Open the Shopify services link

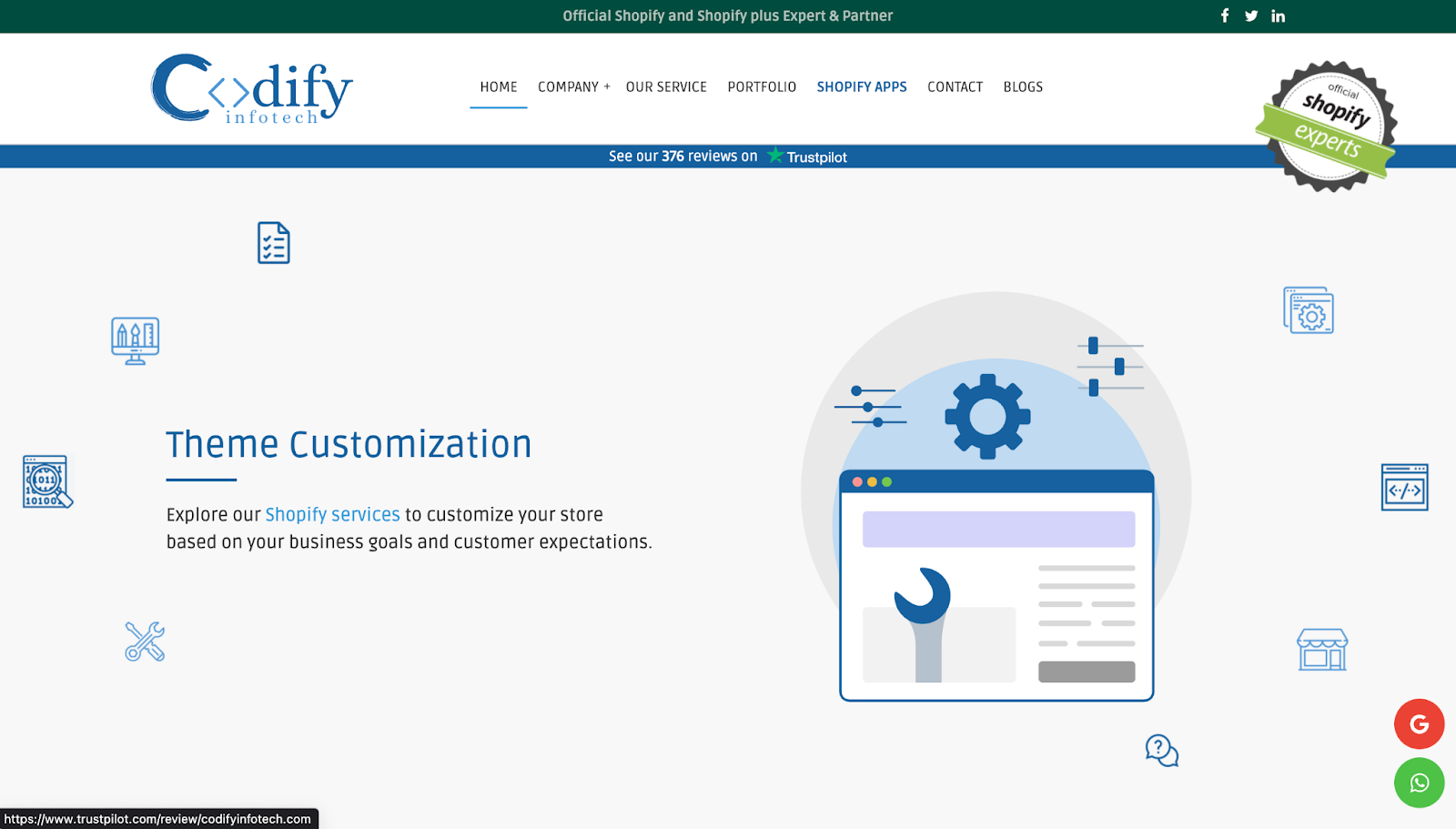332,514
